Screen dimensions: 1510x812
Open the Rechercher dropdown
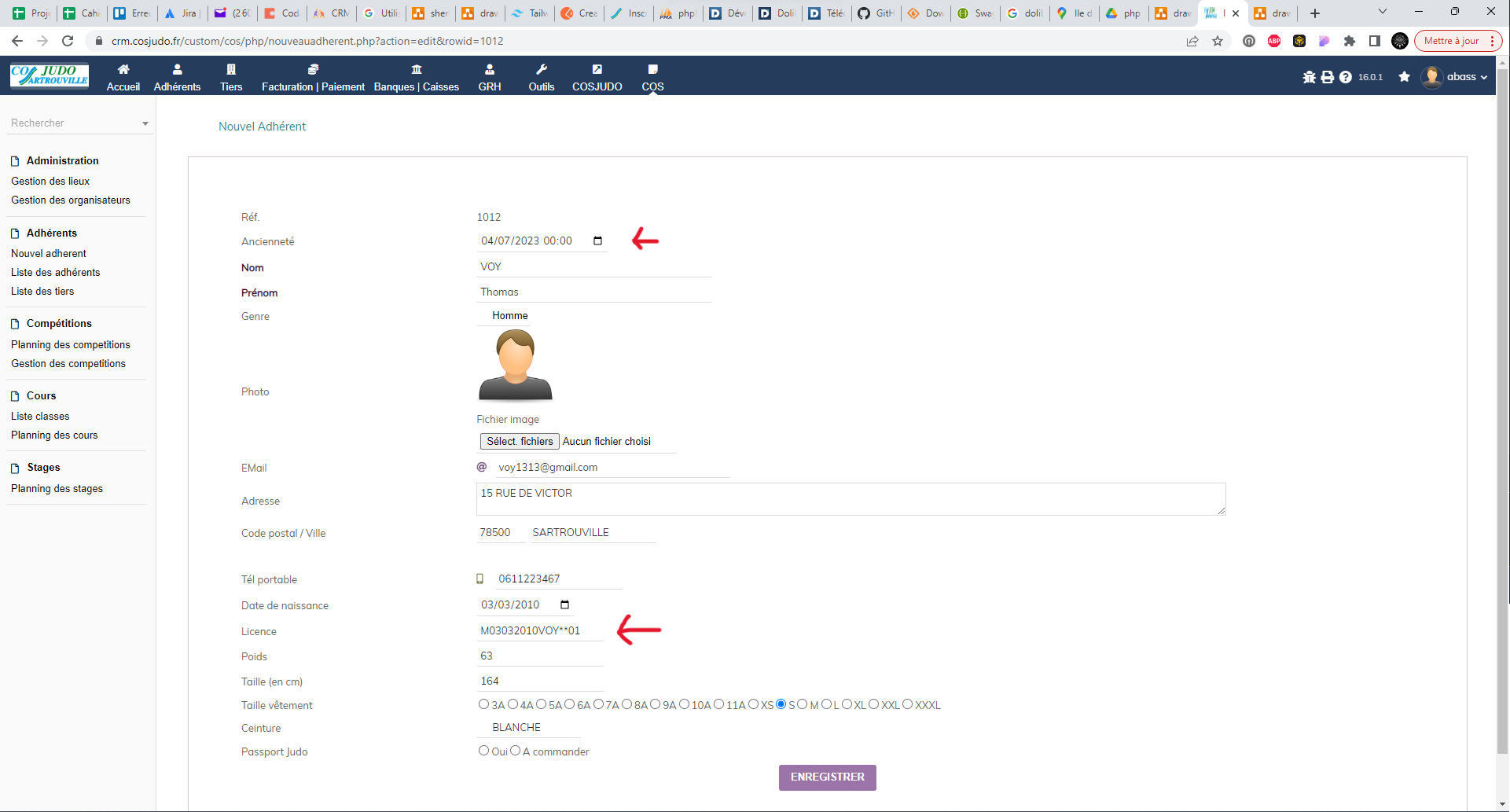[79, 123]
